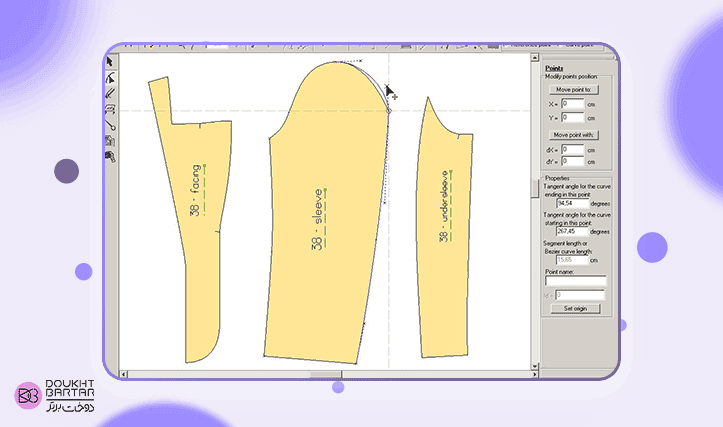Click the Id field below Point name

click(580, 295)
